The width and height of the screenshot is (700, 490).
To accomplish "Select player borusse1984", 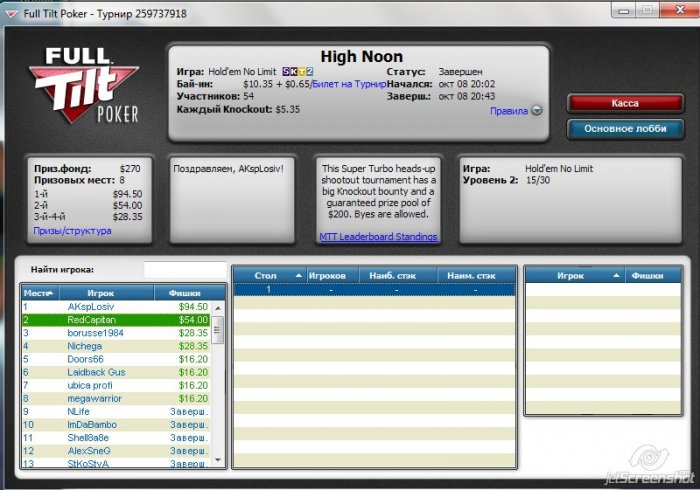I will 116,333.
